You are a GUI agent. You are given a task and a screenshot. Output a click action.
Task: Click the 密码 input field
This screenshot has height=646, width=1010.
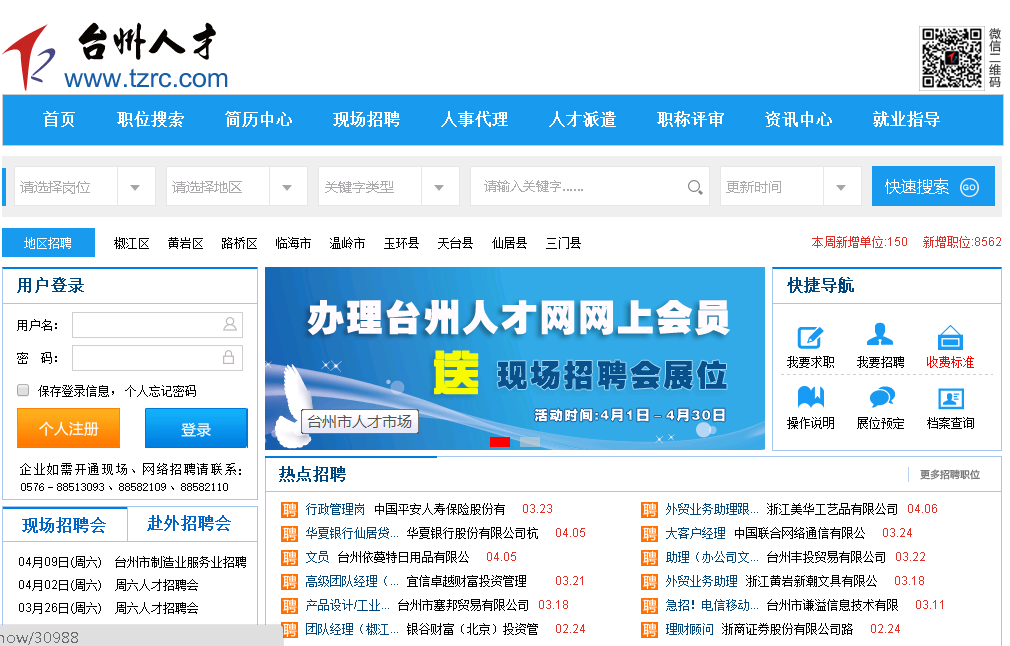coord(157,358)
